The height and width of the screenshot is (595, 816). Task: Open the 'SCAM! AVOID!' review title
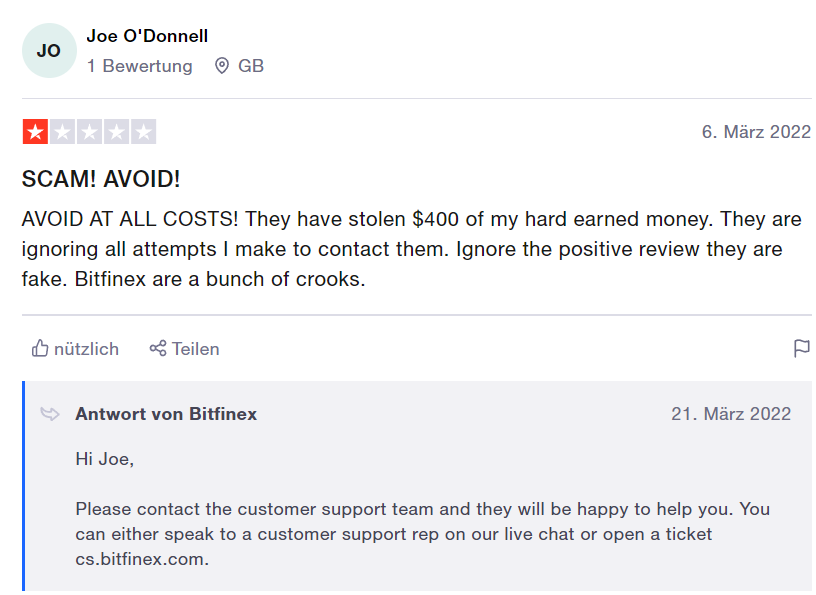101,180
